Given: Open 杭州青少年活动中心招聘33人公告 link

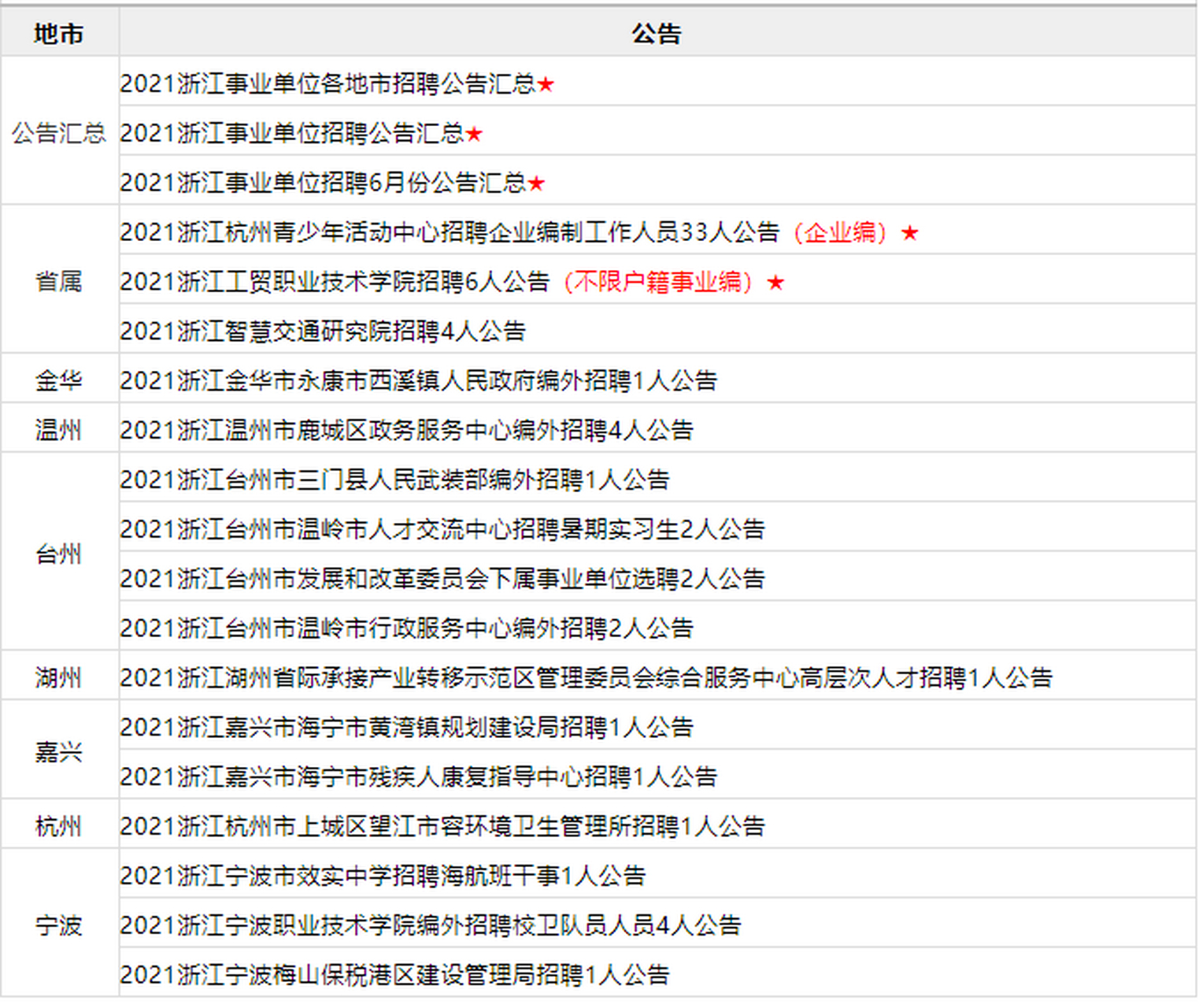Looking at the screenshot, I should (450, 232).
